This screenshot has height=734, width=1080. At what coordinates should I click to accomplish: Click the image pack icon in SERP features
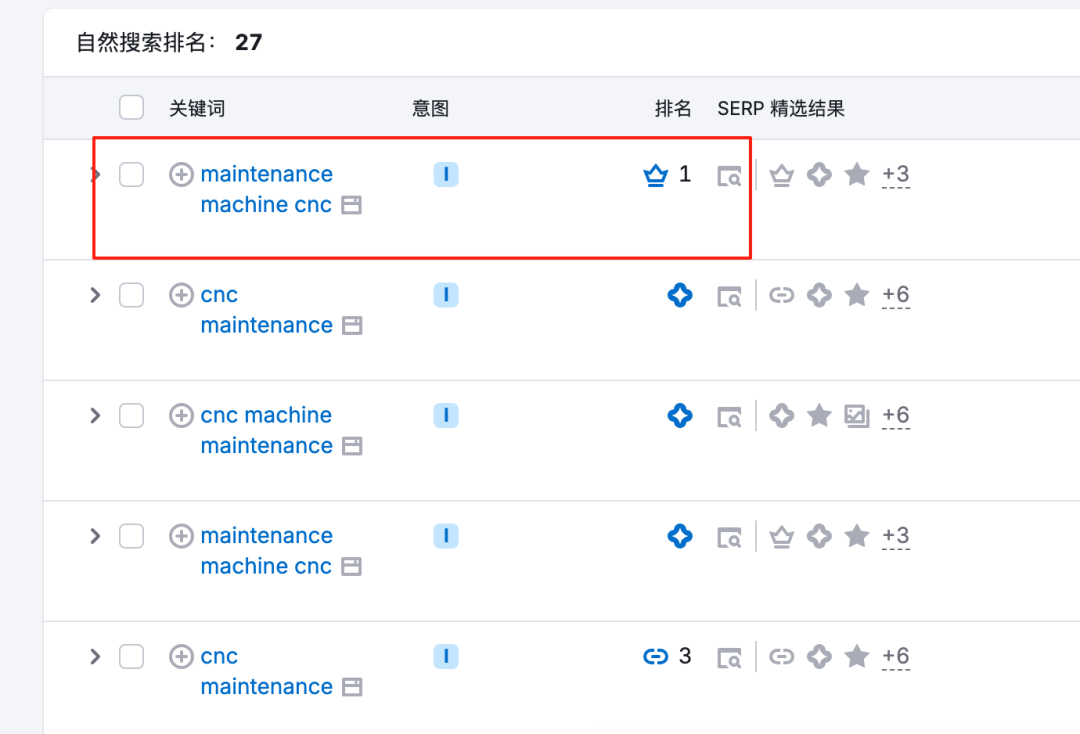coord(857,415)
